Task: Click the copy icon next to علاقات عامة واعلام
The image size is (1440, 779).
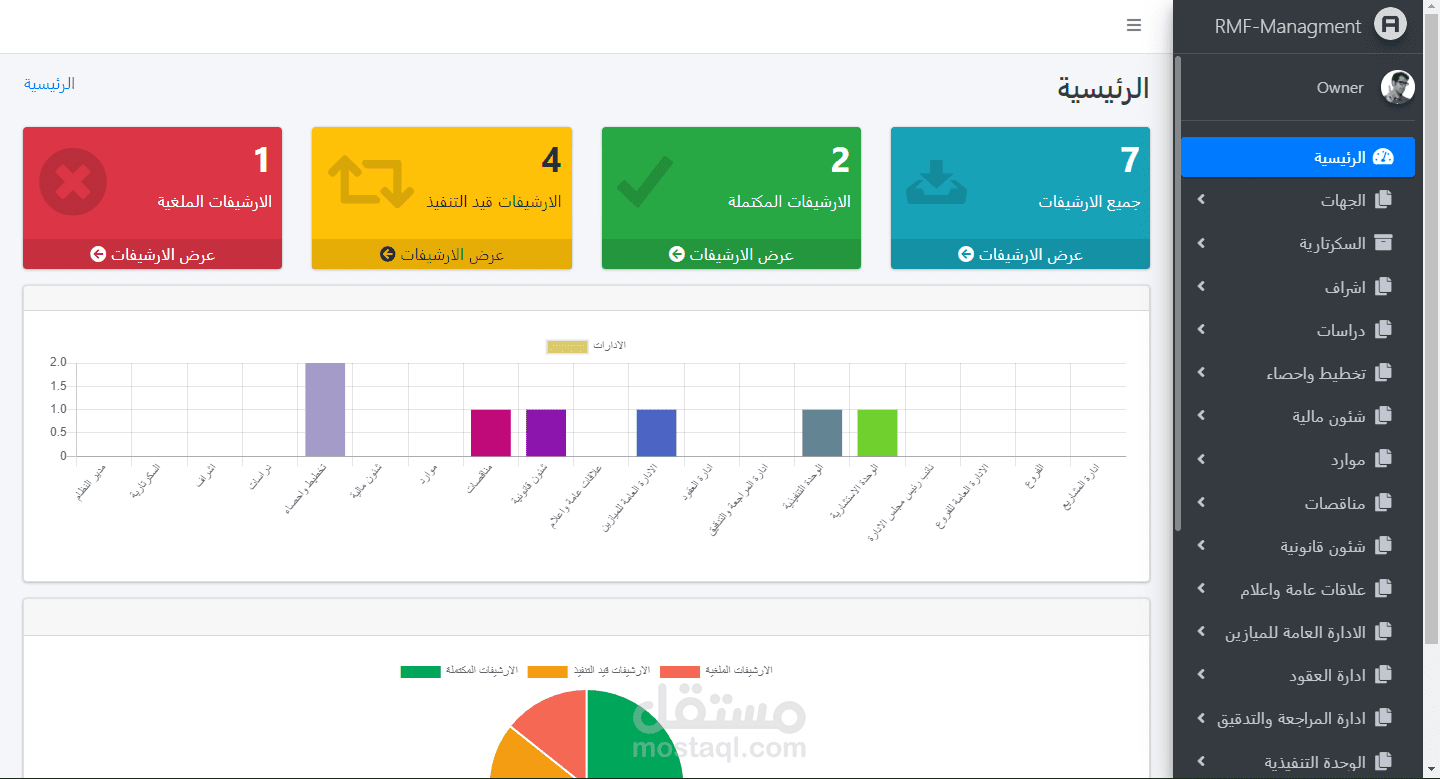Action: (1384, 589)
